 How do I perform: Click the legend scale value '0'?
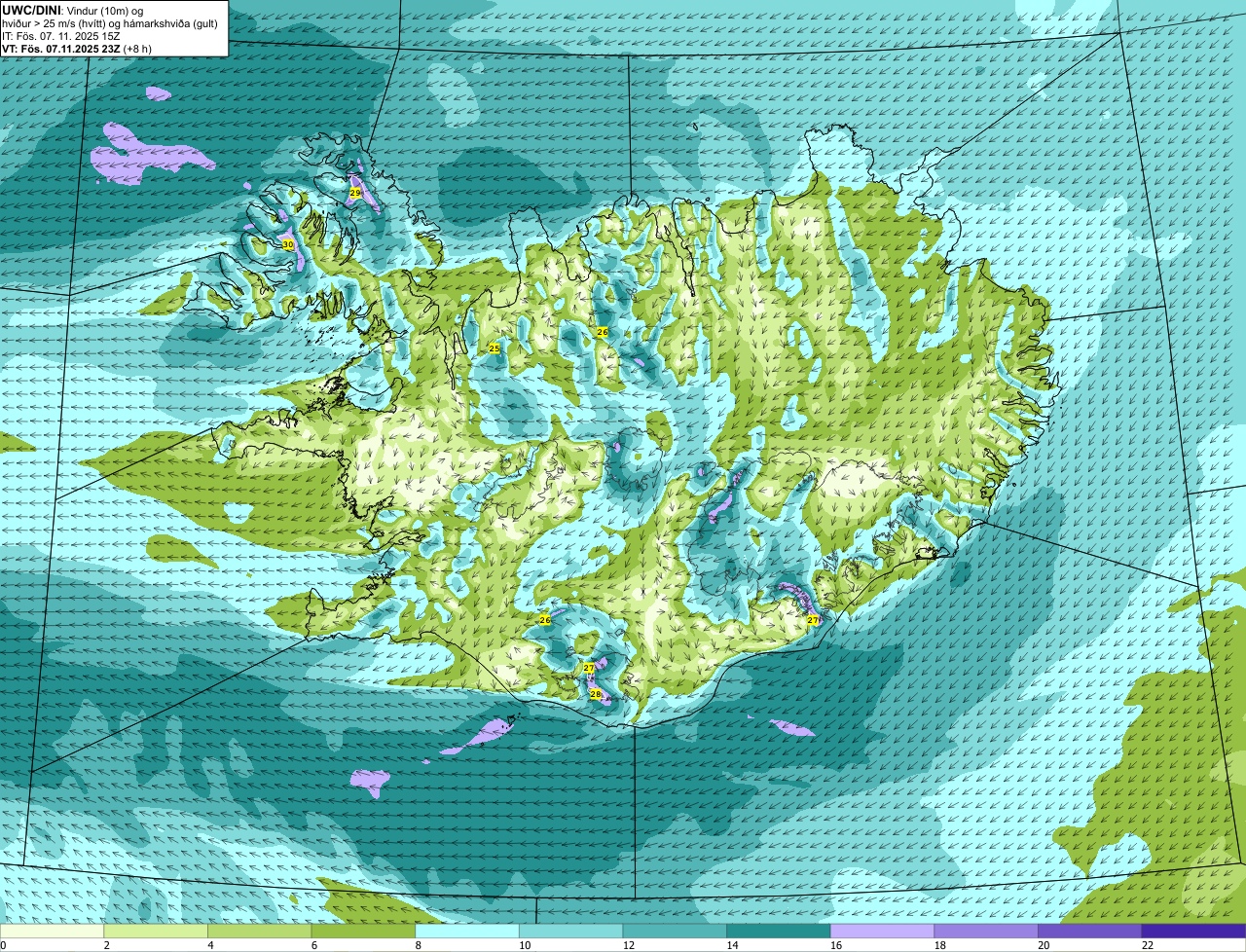point(3,945)
